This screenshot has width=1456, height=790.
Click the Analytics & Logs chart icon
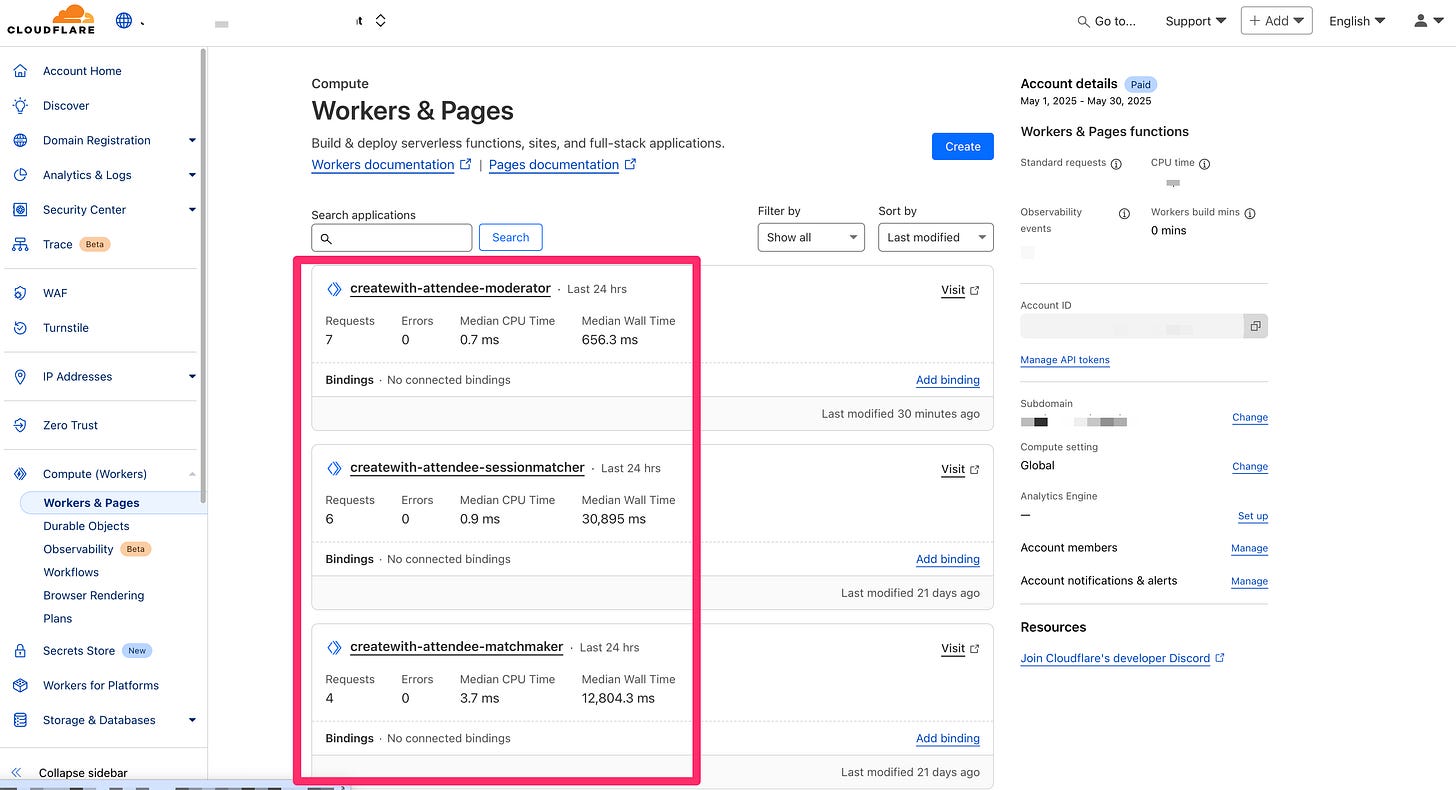point(20,175)
